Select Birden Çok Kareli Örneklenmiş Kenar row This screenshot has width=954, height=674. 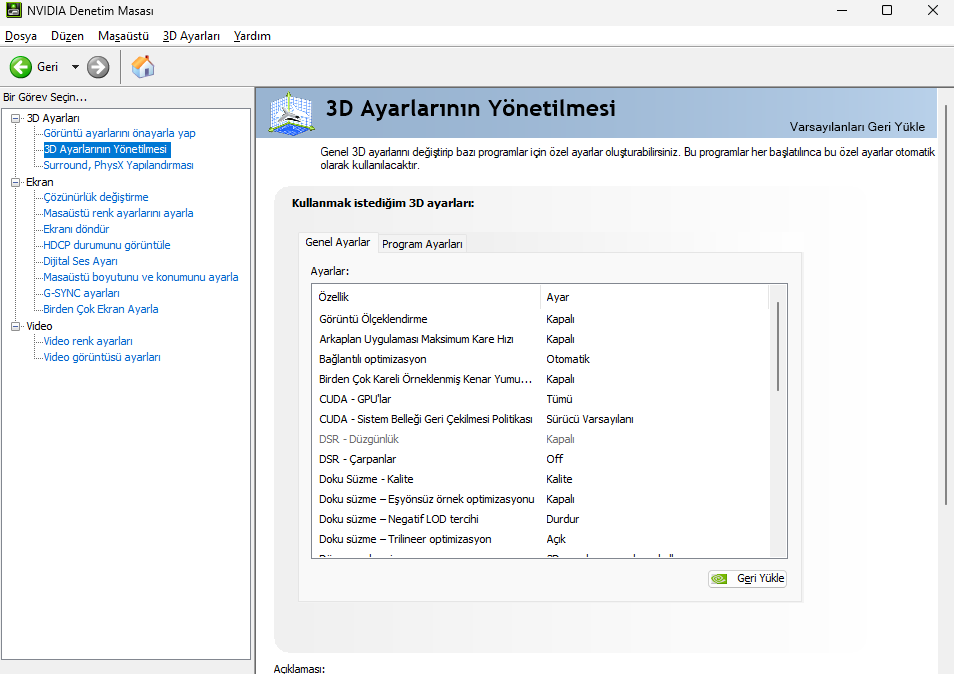540,380
